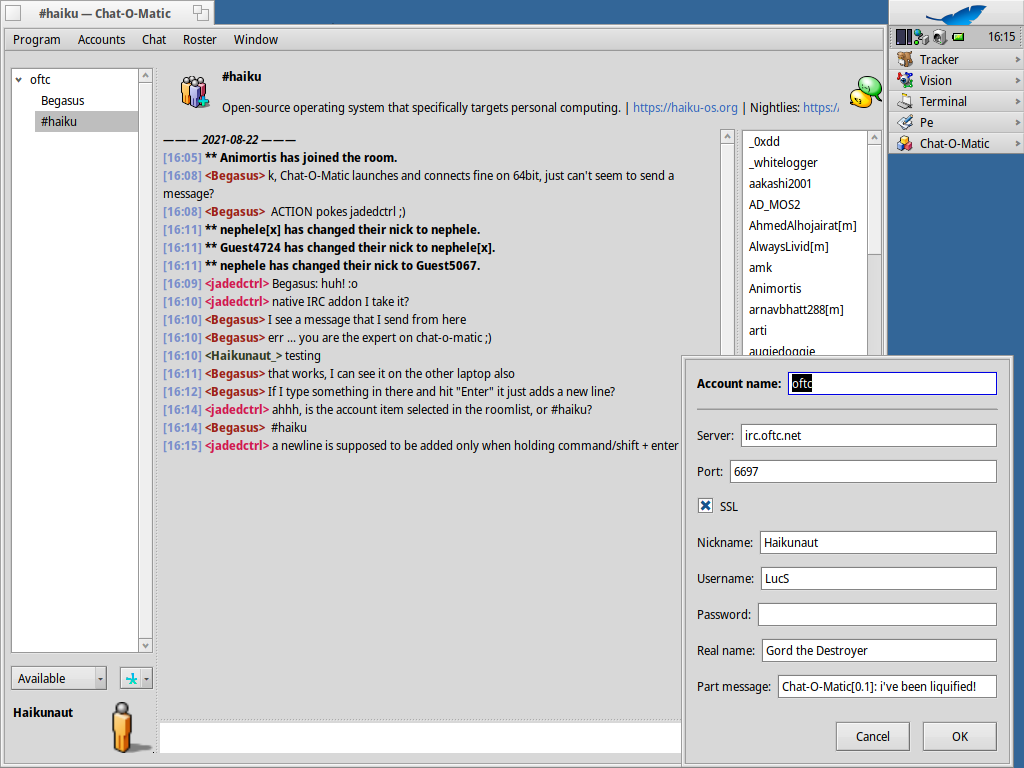Click the process controller tray icon

click(904, 37)
